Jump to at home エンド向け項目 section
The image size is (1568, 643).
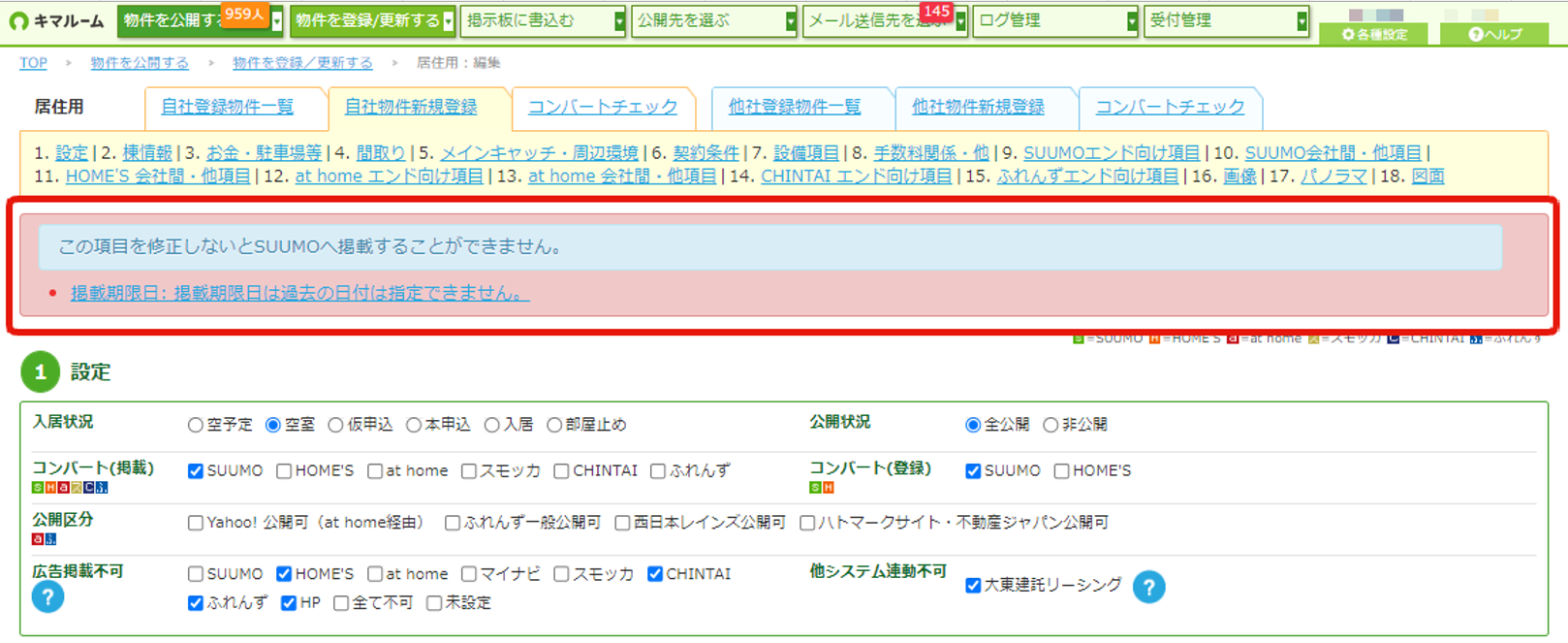pos(389,177)
